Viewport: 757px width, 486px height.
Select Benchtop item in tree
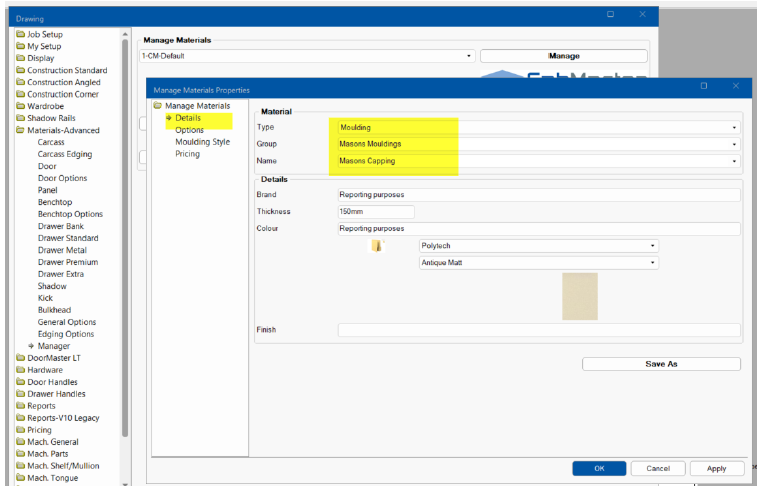click(x=55, y=202)
